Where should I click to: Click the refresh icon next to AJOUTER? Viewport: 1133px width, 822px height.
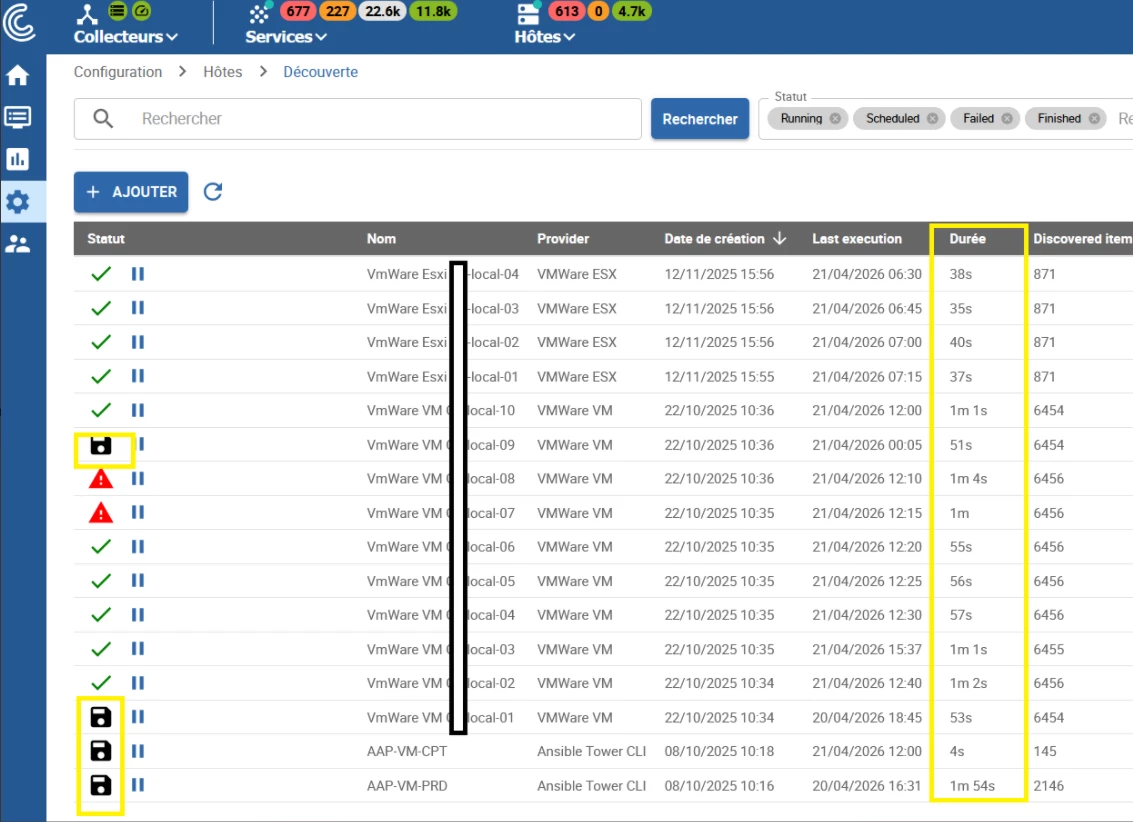click(212, 191)
